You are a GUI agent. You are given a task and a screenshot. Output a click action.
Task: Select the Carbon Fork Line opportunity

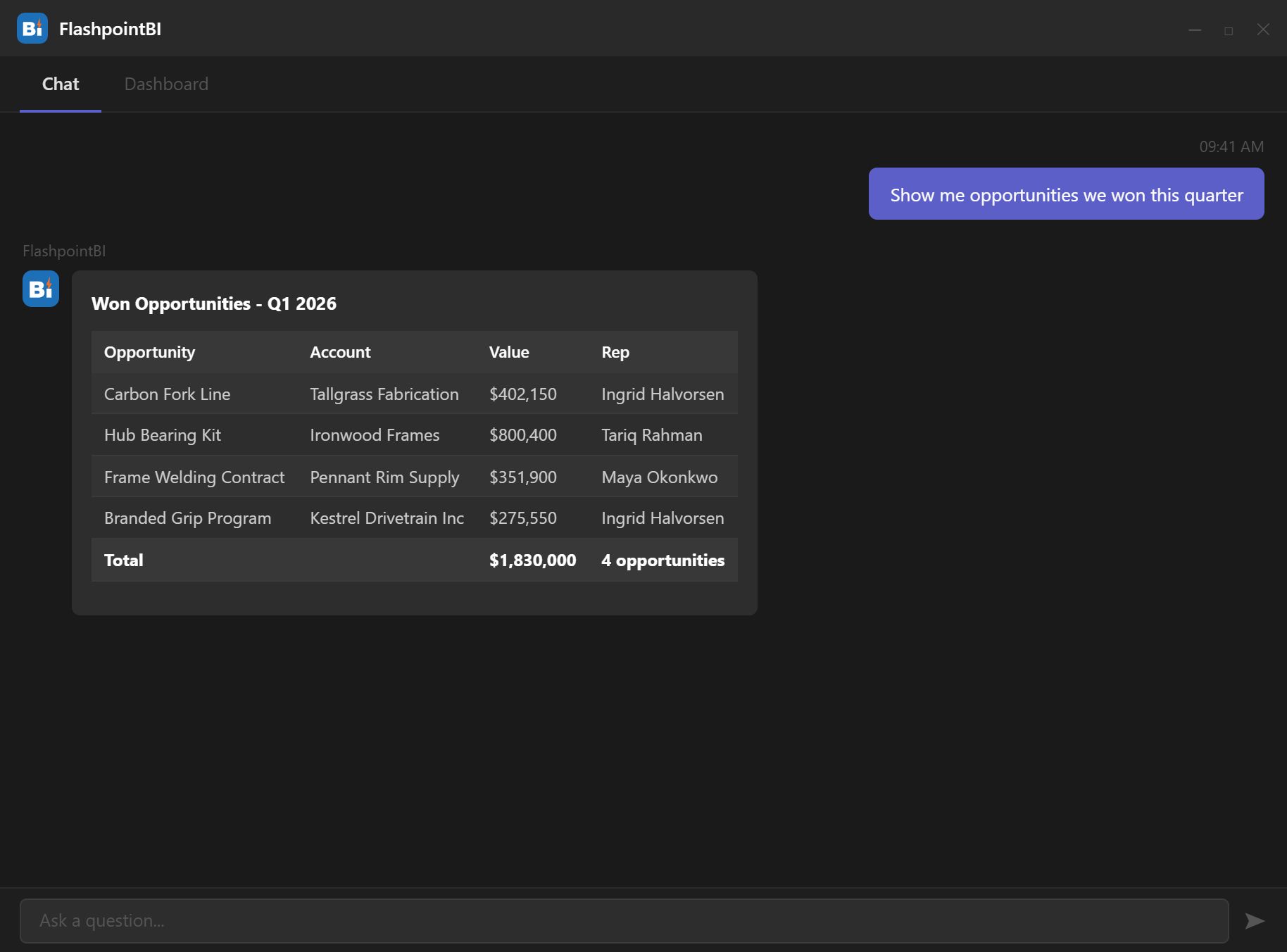pyautogui.click(x=168, y=394)
